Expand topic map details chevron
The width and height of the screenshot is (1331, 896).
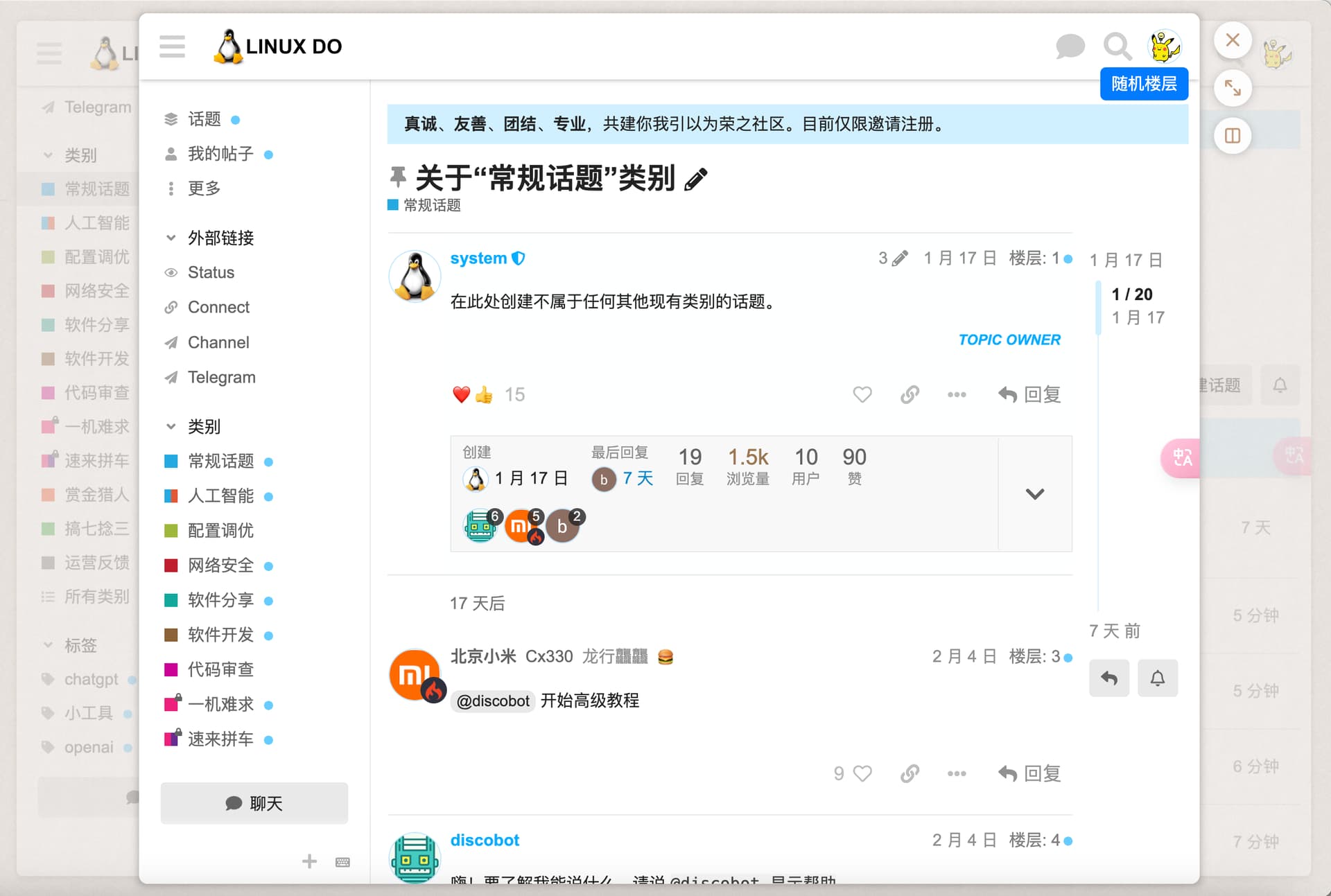1035,493
